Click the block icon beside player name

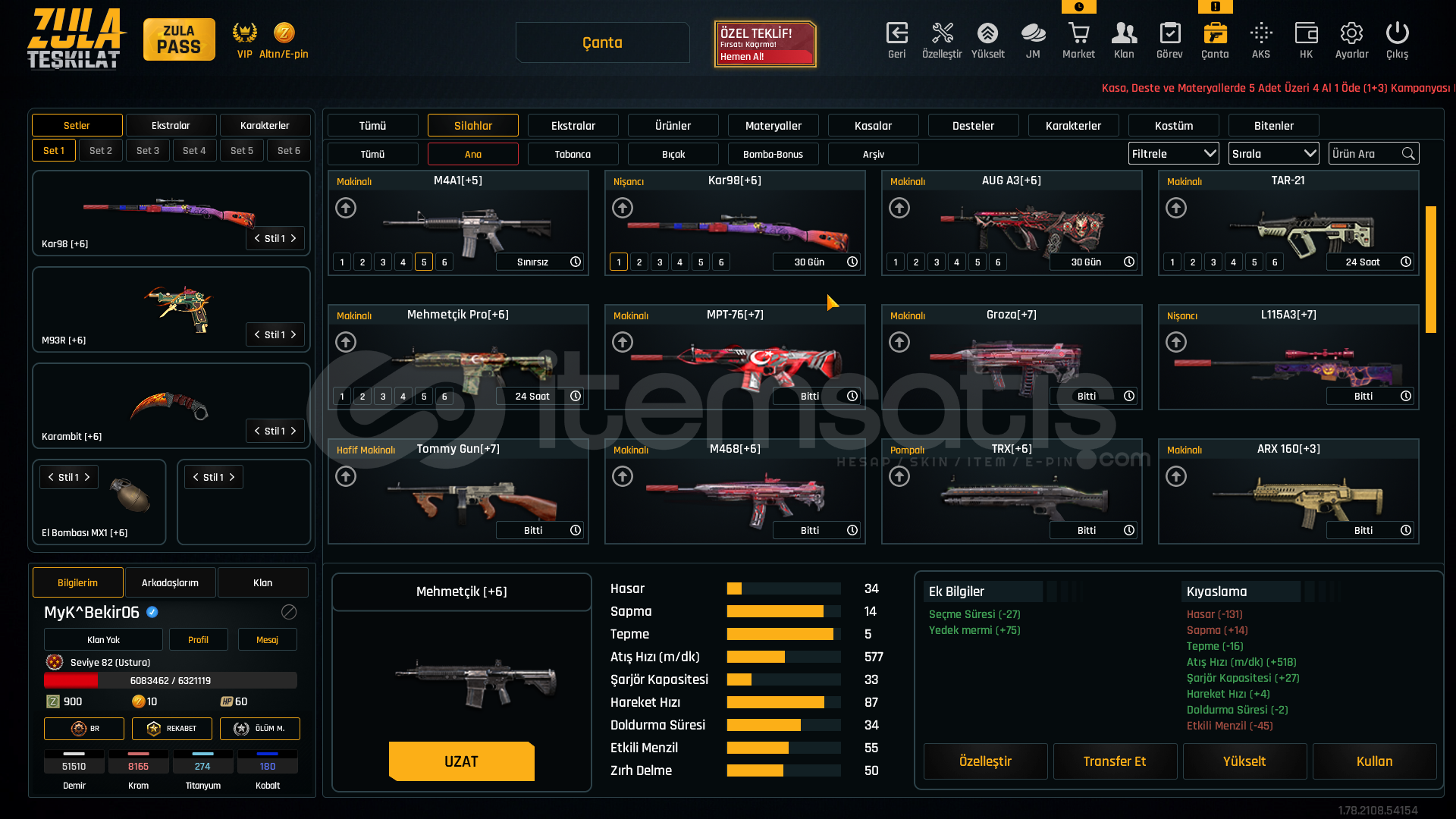click(x=289, y=612)
